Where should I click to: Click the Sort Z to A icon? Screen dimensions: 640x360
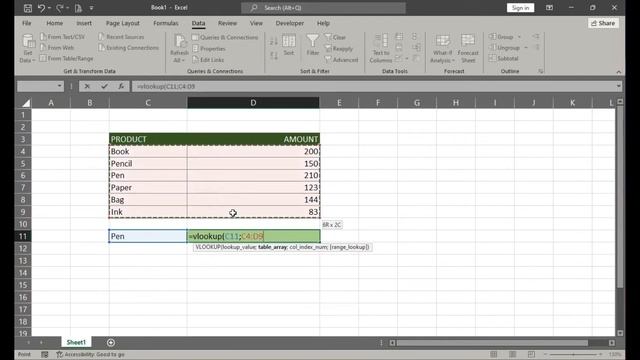[x=273, y=55]
